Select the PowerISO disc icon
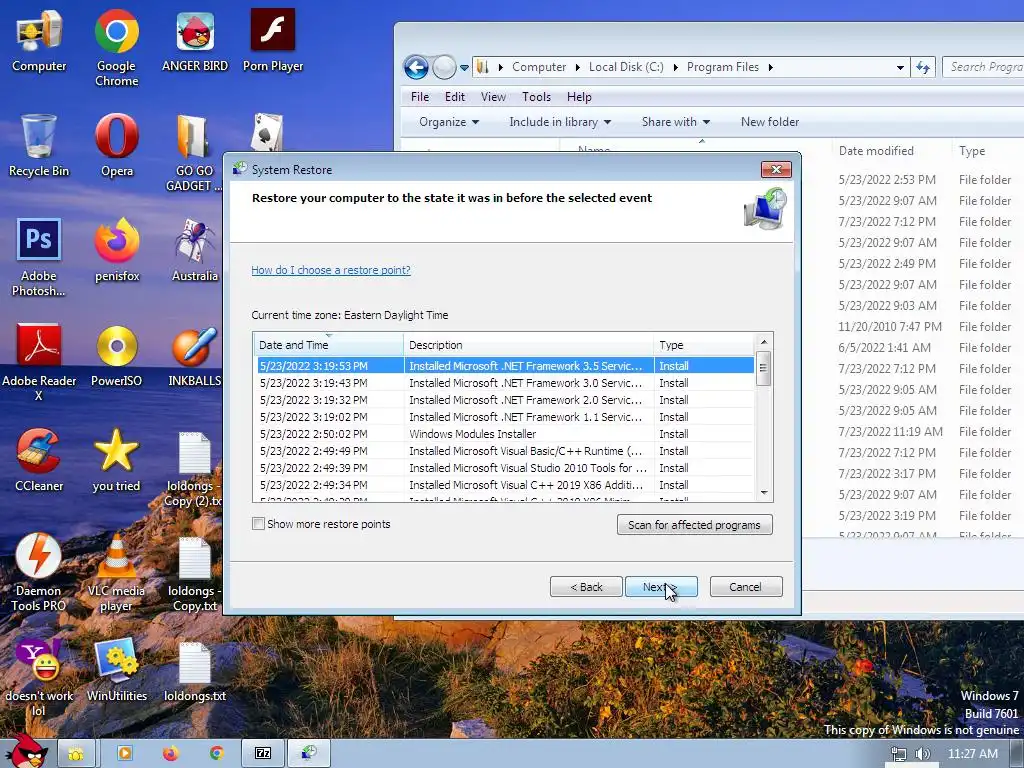 pyautogui.click(x=116, y=355)
